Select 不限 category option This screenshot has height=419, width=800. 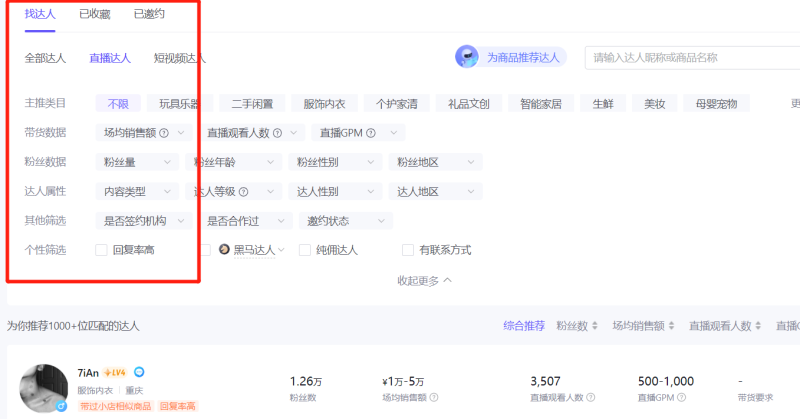click(118, 104)
